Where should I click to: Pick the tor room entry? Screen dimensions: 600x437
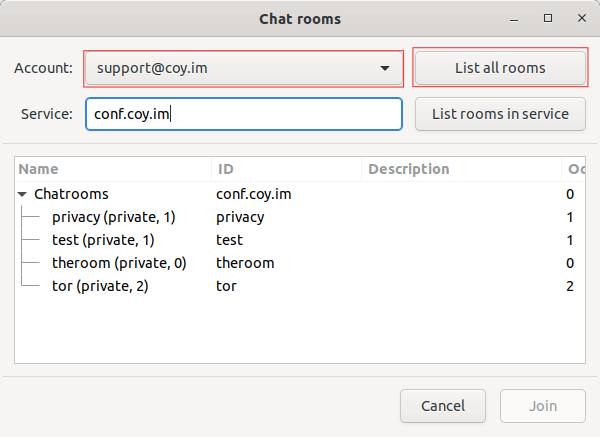(102, 286)
